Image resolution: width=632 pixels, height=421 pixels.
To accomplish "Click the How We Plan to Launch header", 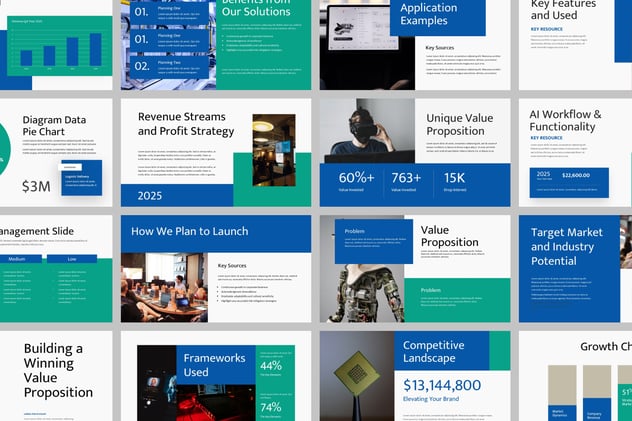I will pos(188,231).
